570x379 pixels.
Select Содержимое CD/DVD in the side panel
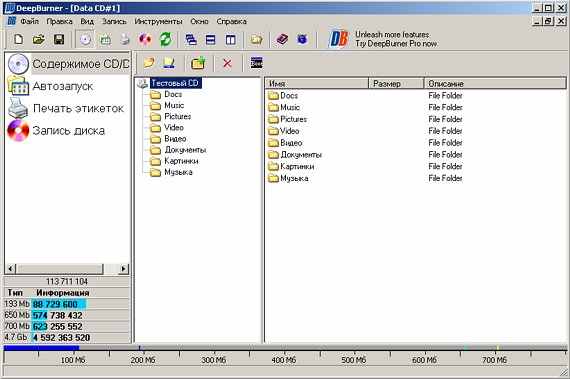(68, 64)
